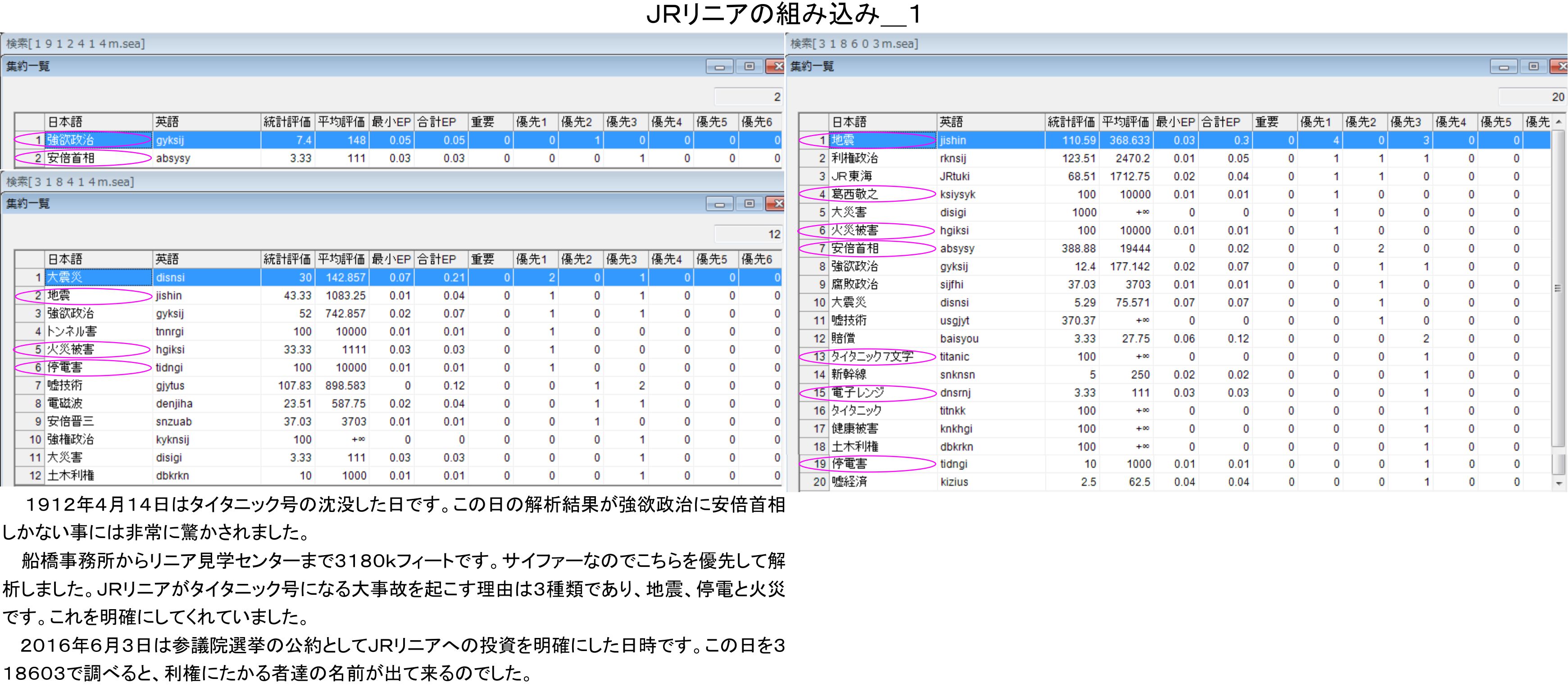Select the タイタニック7文字 row

(872, 357)
